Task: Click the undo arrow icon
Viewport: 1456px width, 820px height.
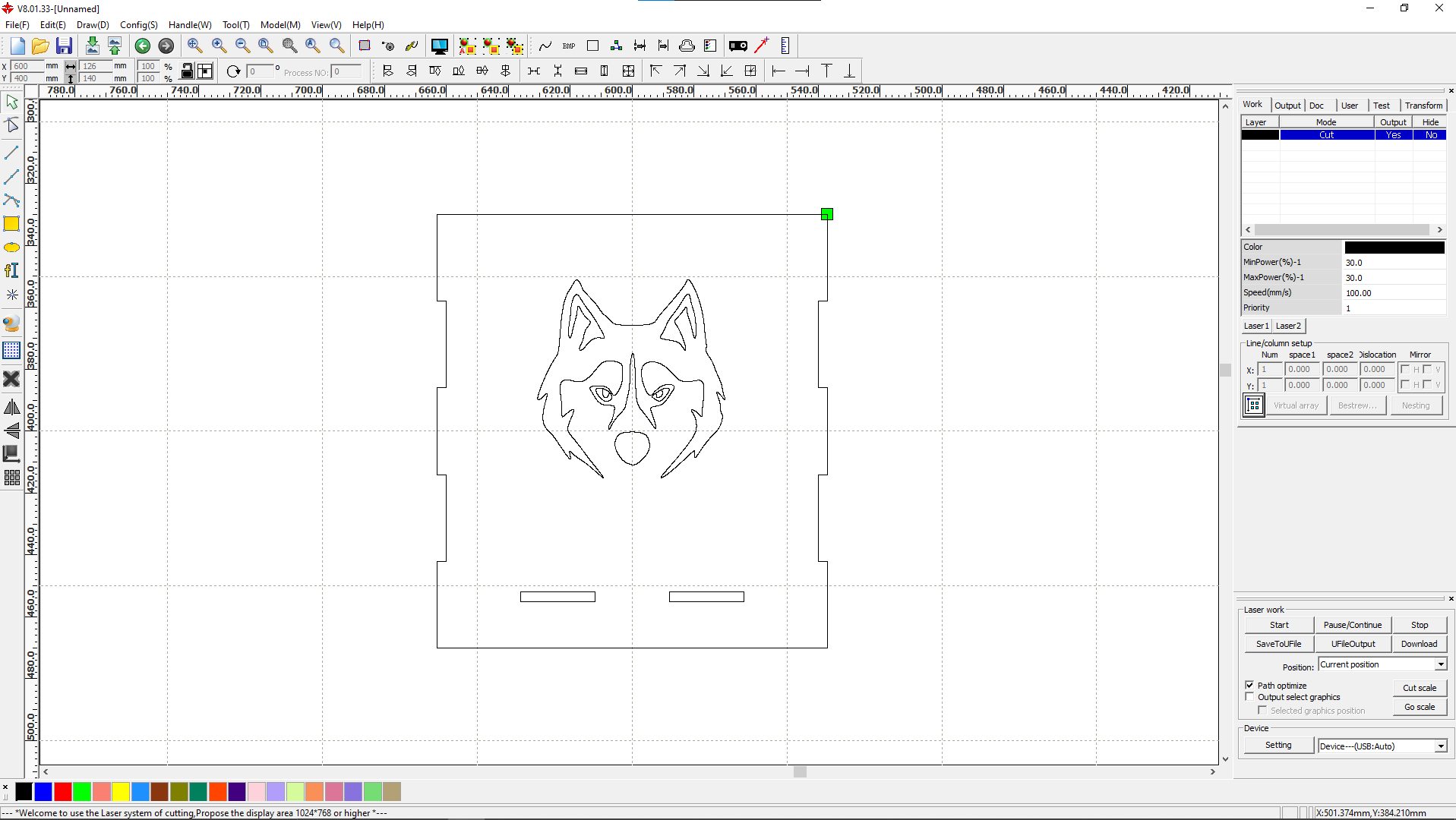Action: (x=142, y=46)
